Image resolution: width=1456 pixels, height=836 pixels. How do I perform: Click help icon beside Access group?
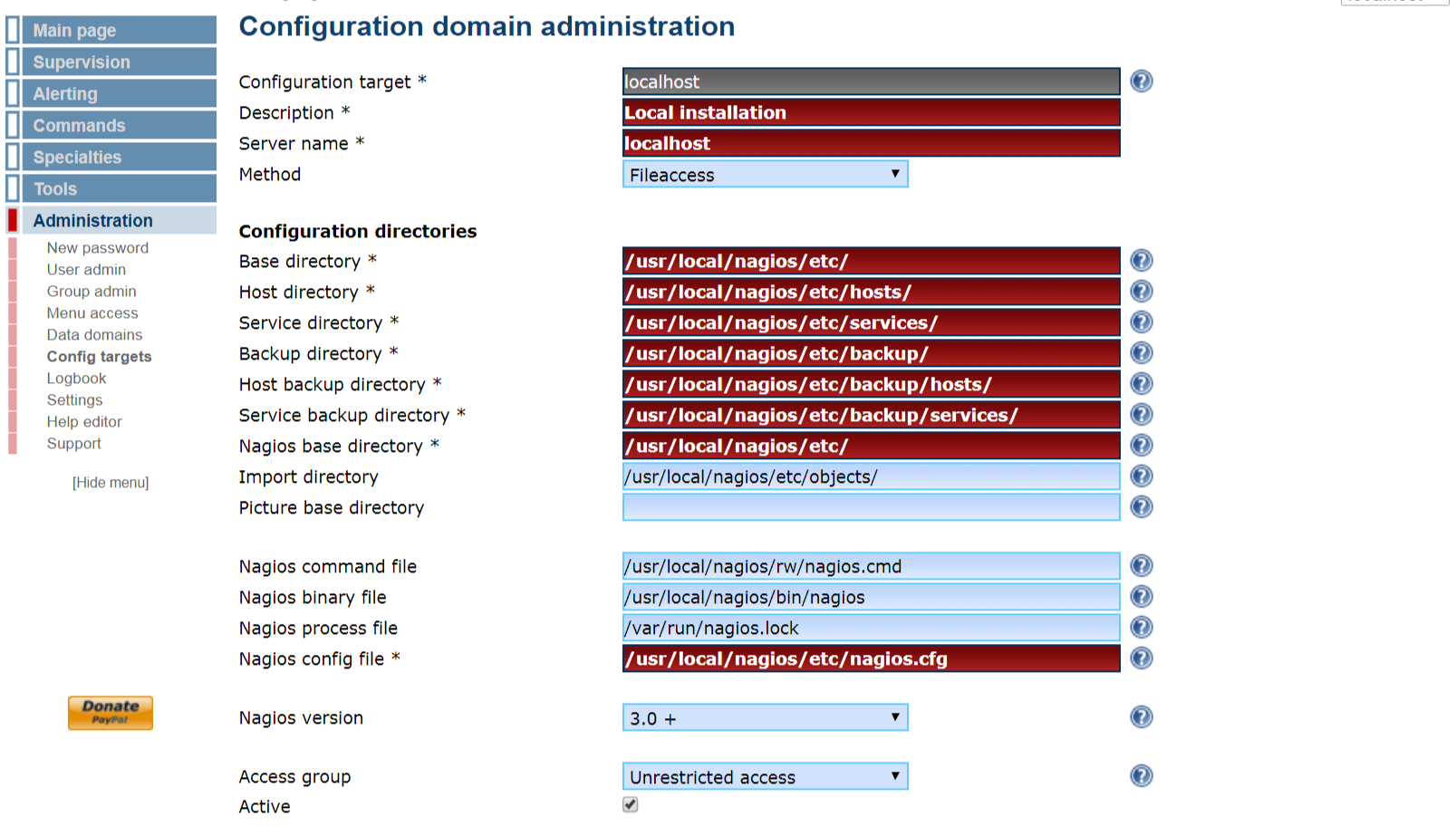coord(1141,776)
